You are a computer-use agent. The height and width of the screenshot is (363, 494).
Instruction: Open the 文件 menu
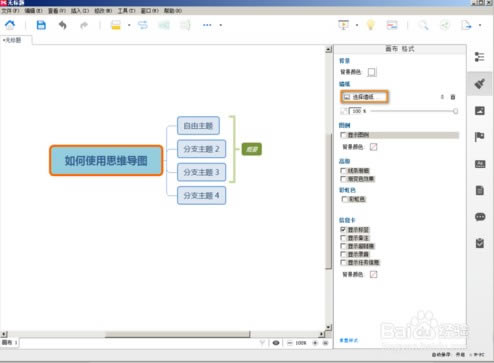[10, 11]
